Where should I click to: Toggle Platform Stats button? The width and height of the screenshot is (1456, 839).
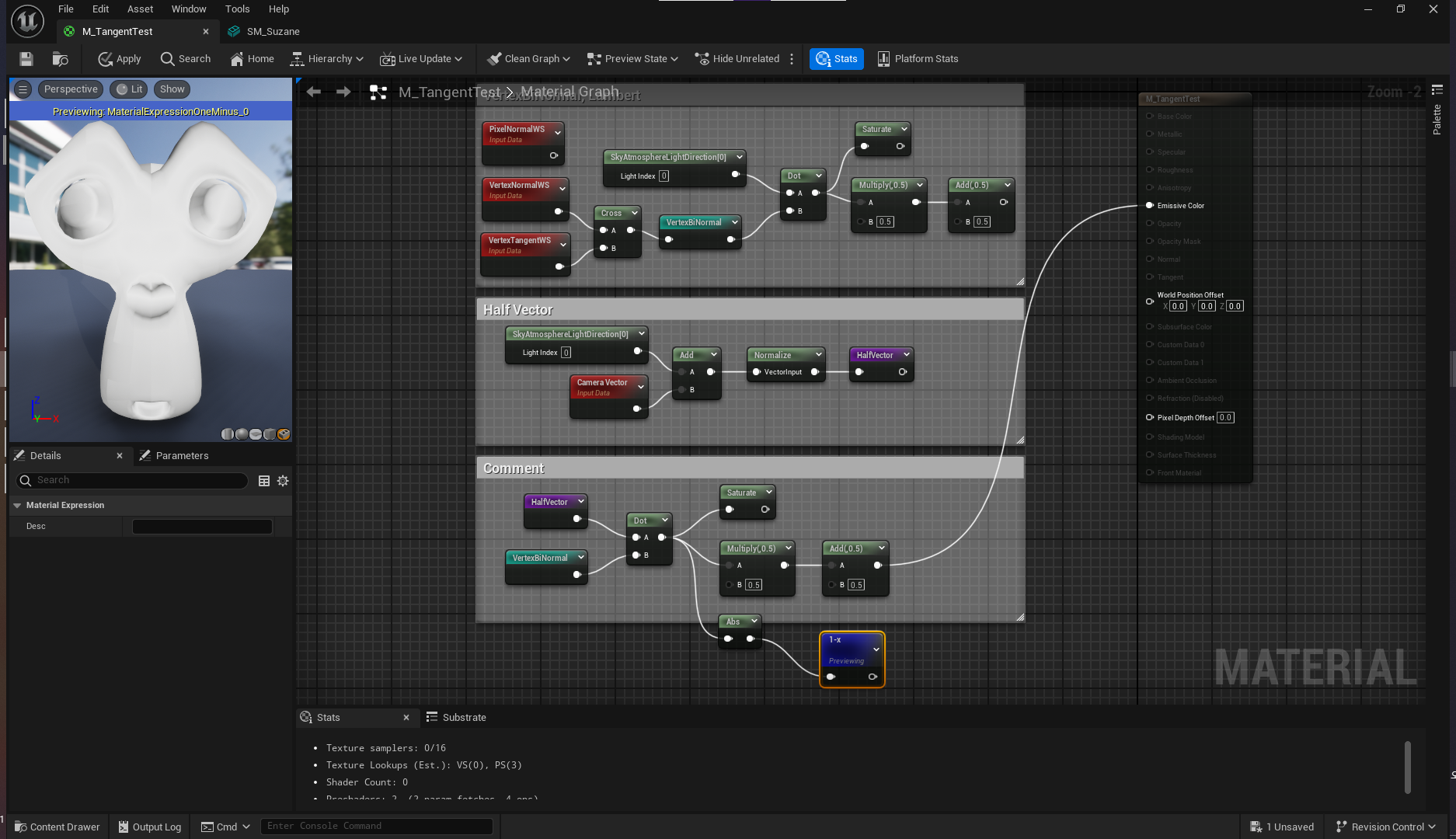pos(918,59)
